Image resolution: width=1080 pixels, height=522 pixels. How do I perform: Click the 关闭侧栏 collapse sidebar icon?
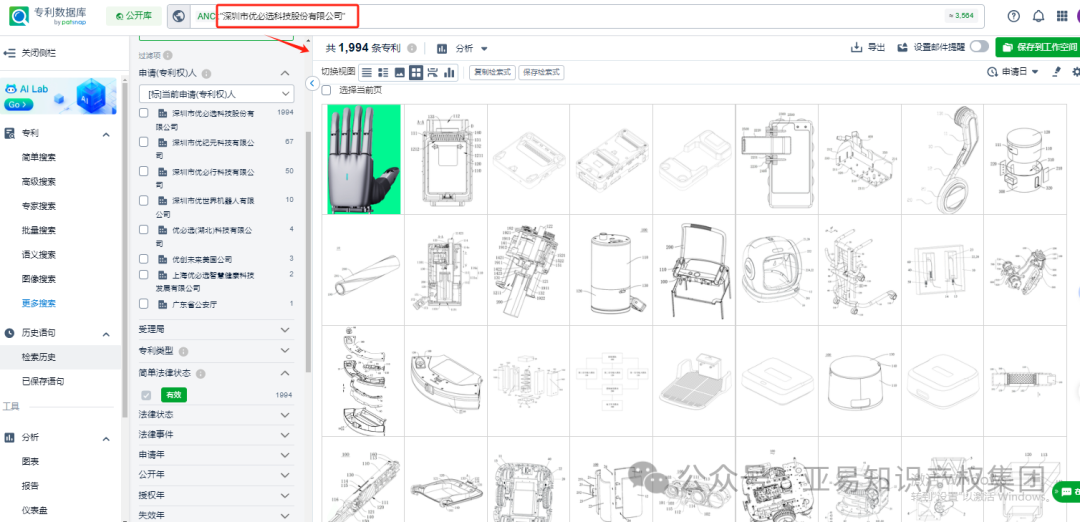click(x=10, y=52)
